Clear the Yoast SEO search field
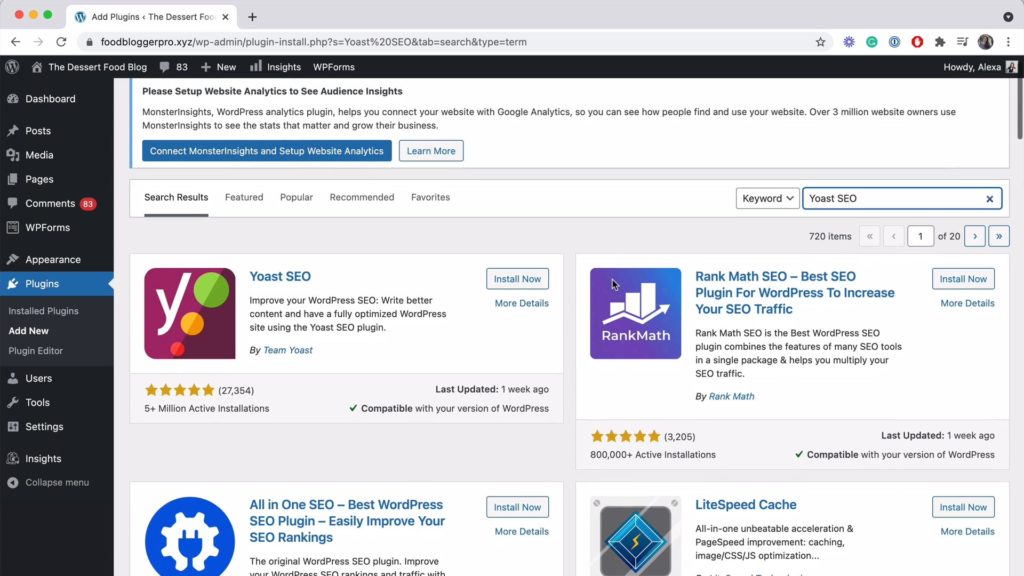The width and height of the screenshot is (1024, 576). 989,199
